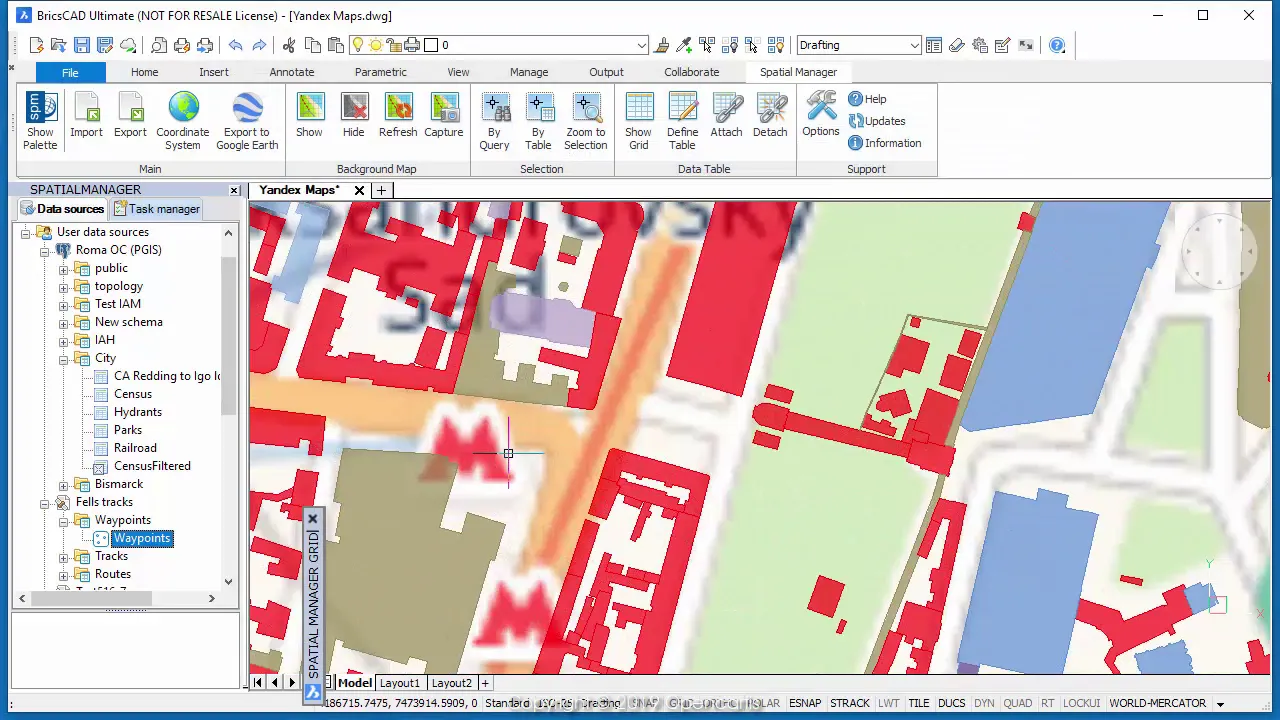
Task: Click the Information link in Support
Action: point(884,143)
